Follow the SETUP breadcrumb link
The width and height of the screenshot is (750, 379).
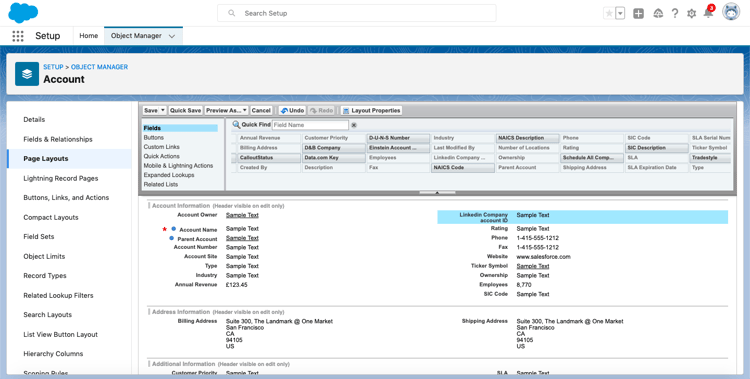(53, 67)
